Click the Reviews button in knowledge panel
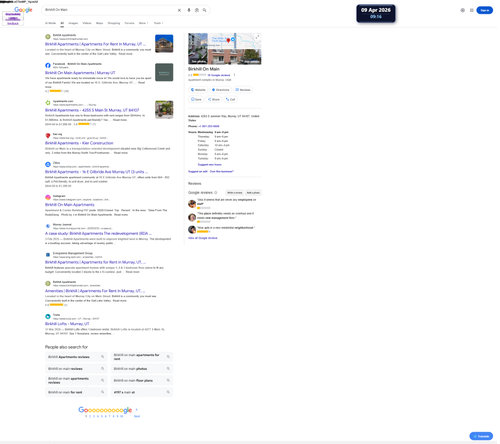The image size is (500, 444). [244, 90]
